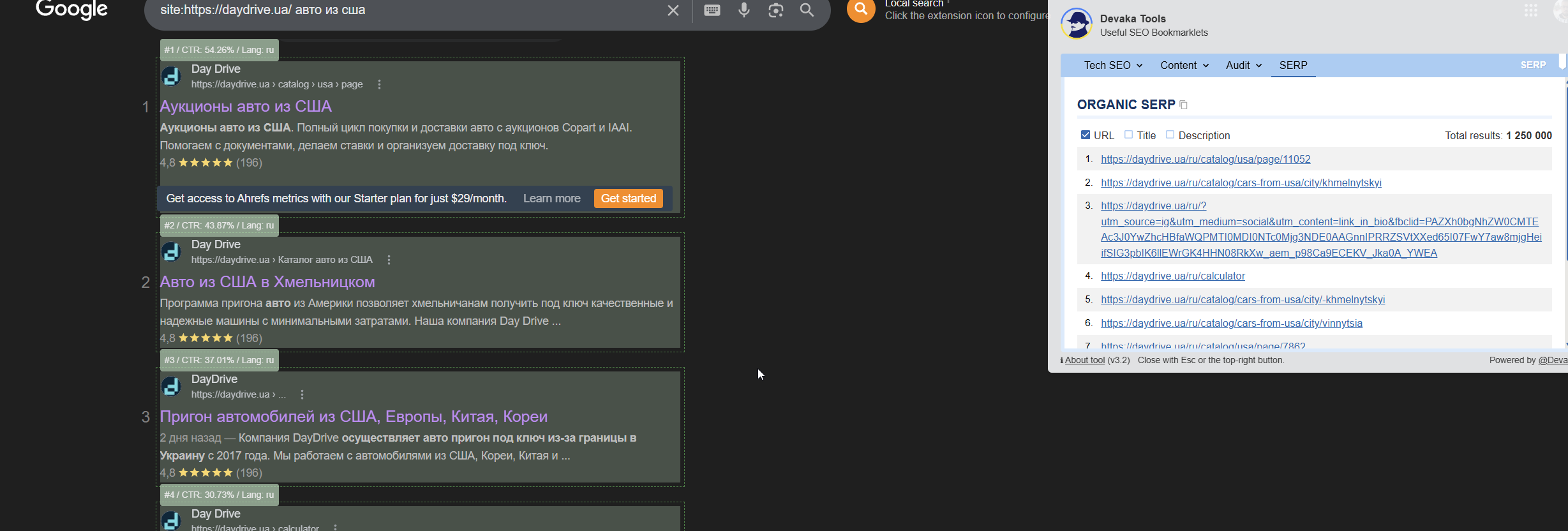Open three-dot menu for Аукционы авто из США result

380,84
